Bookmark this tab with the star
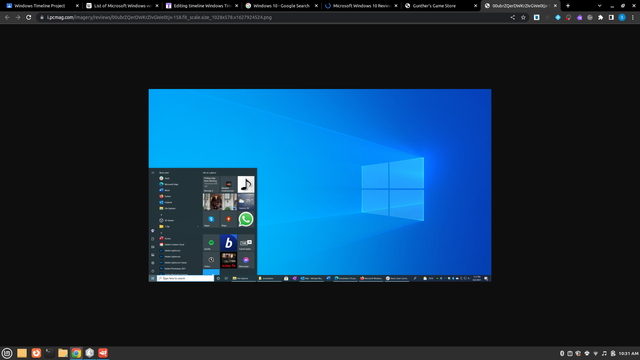This screenshot has height=360, width=640. tap(523, 18)
